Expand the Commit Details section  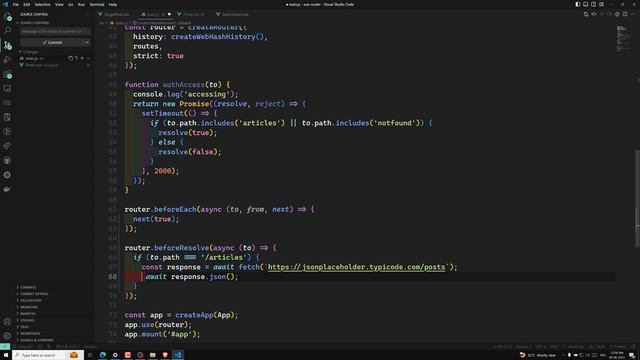(33, 294)
